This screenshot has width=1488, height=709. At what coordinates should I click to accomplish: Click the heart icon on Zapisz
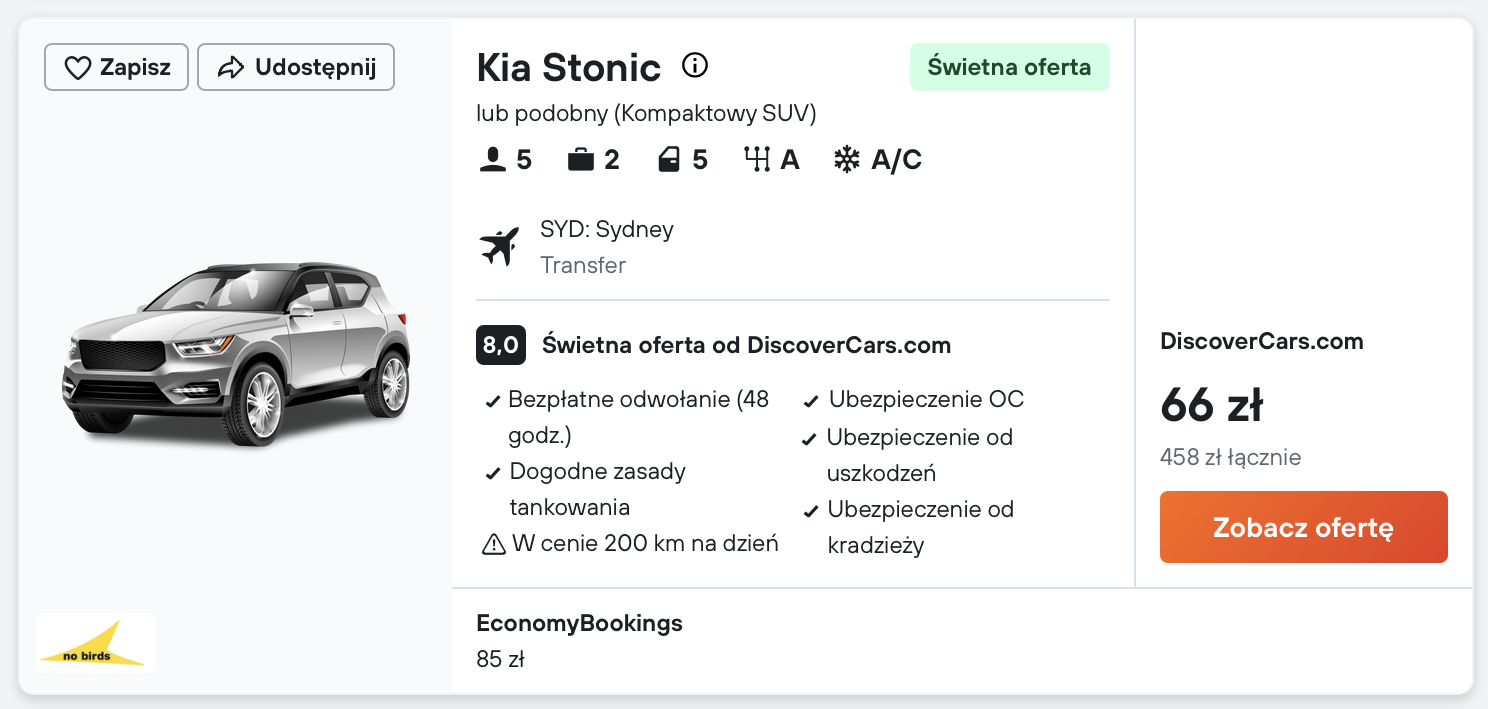pos(77,68)
